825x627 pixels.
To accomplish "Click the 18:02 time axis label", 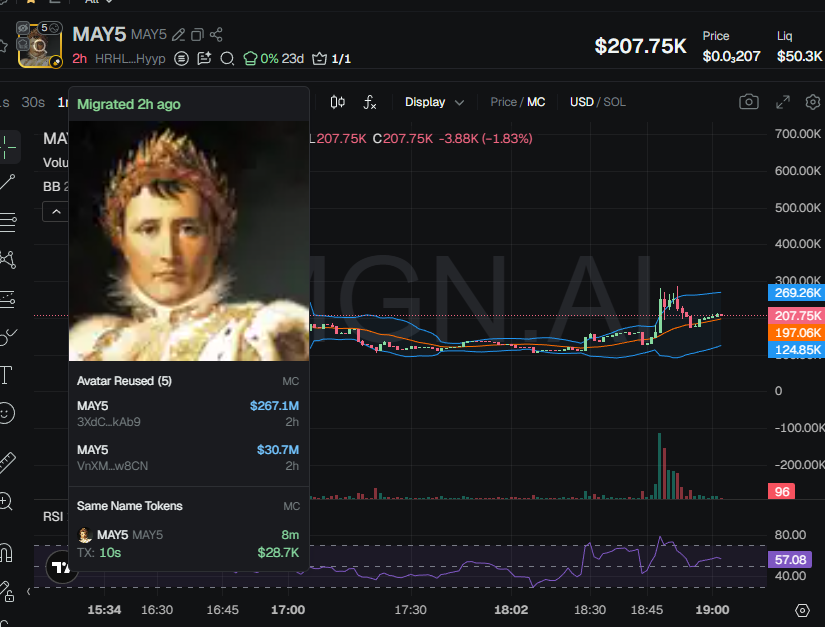I will (x=511, y=610).
